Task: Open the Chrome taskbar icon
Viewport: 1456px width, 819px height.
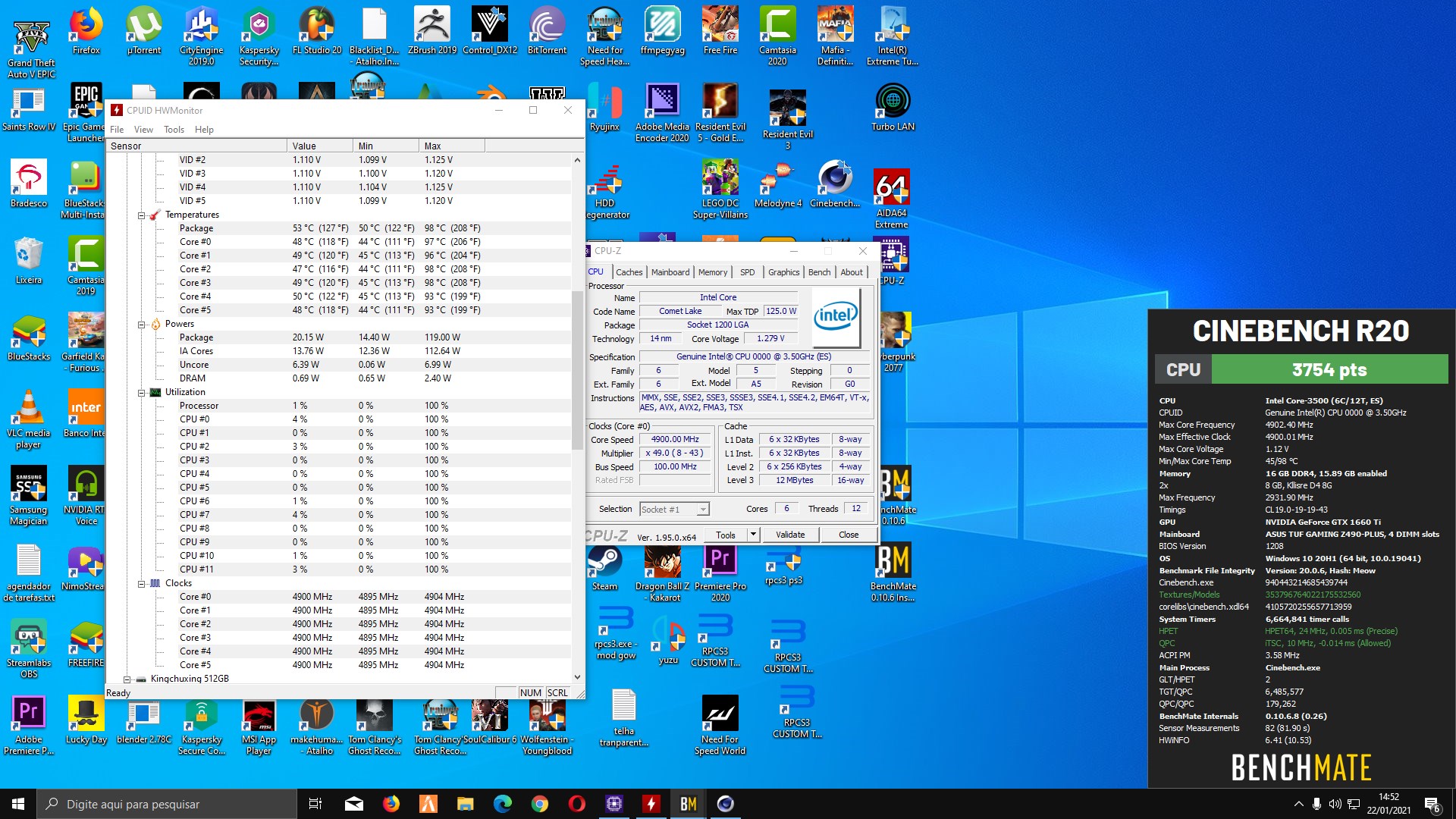Action: coord(540,804)
